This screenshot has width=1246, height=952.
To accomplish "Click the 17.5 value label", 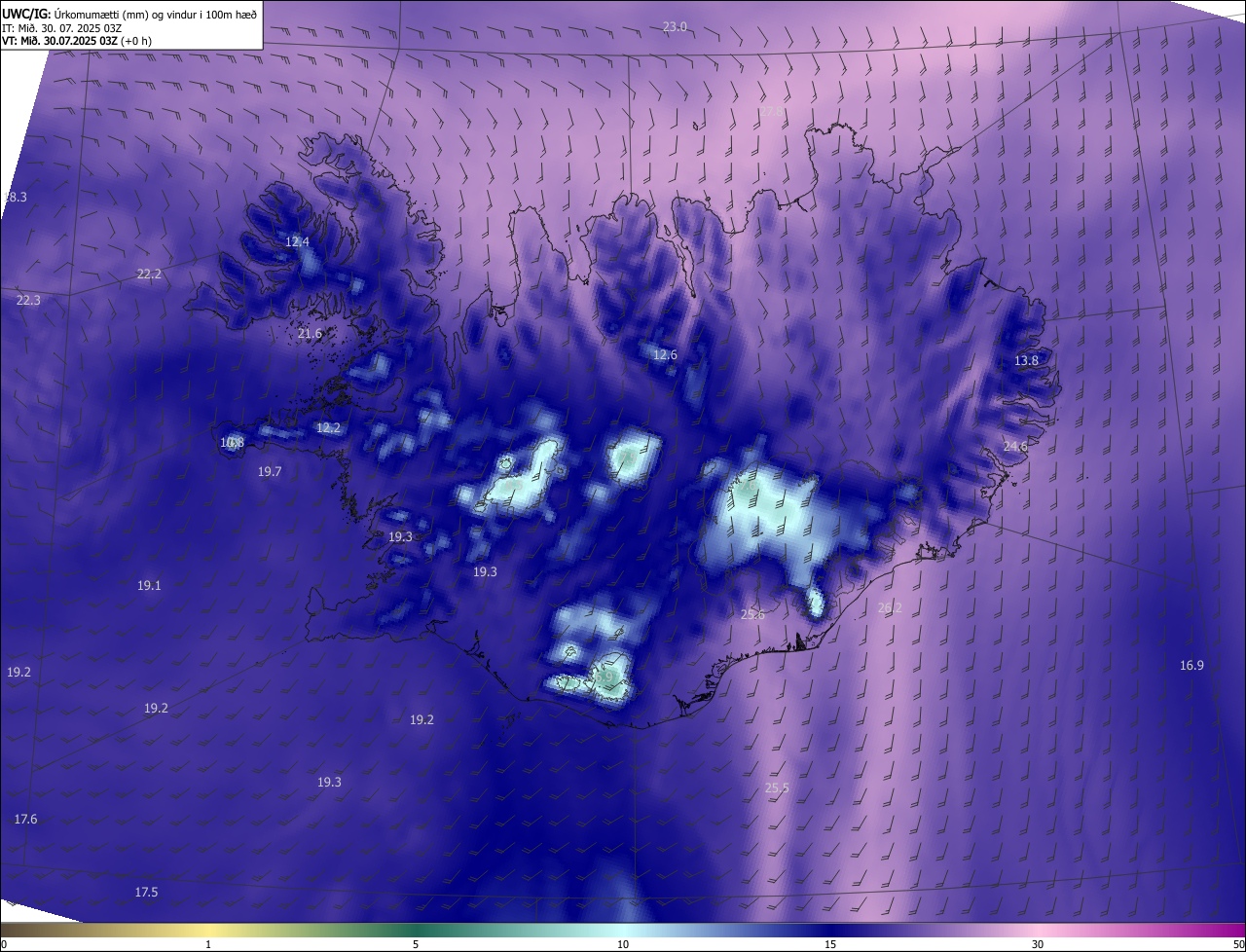I will click(146, 892).
